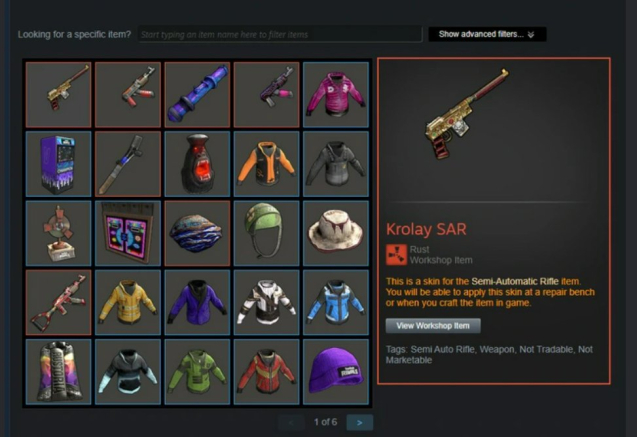Click the previous page arrow button
This screenshot has height=437, width=637.
[x=291, y=422]
